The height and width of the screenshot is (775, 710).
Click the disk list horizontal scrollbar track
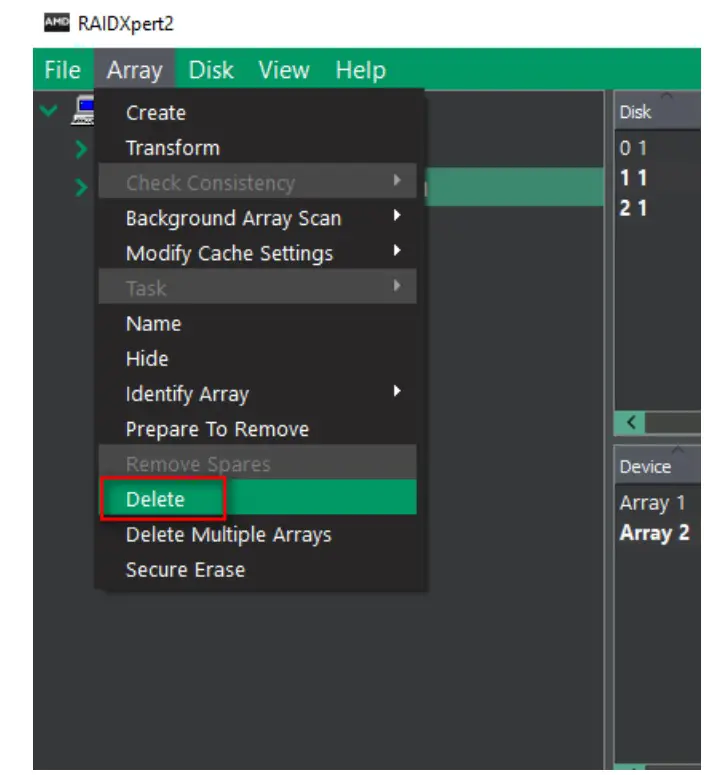pos(673,423)
